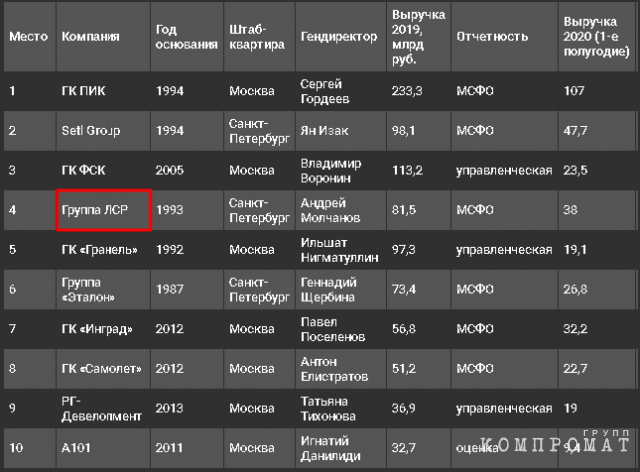Select company cell 'ГК «Гранель»'

point(100,249)
